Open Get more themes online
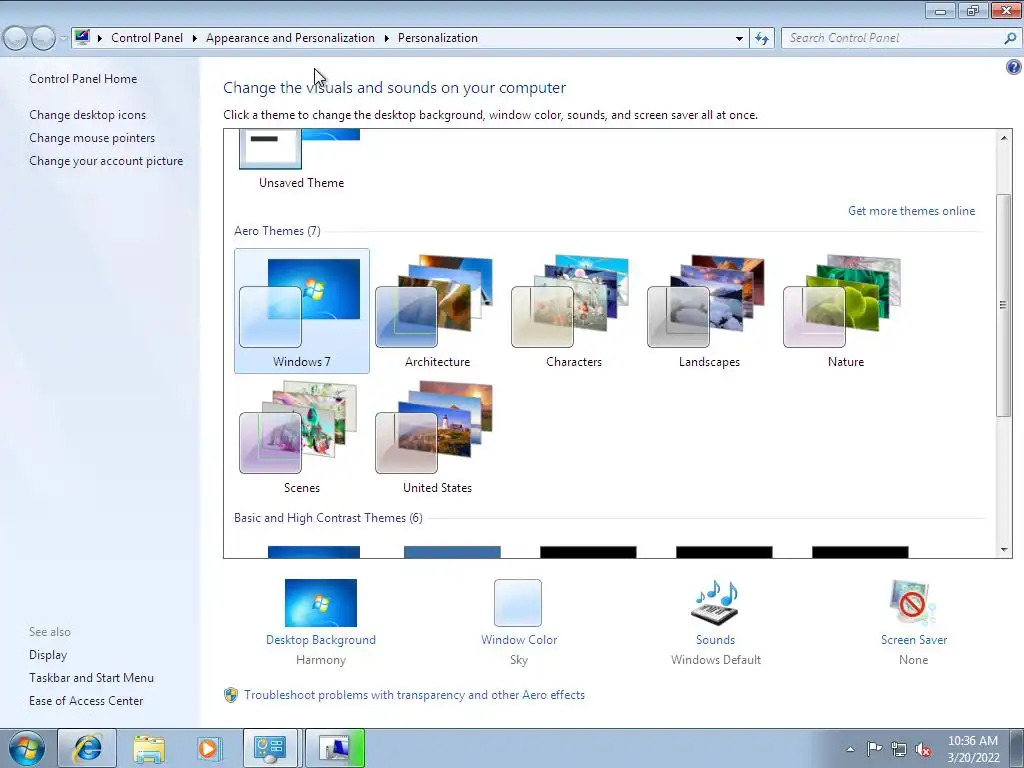 [912, 211]
